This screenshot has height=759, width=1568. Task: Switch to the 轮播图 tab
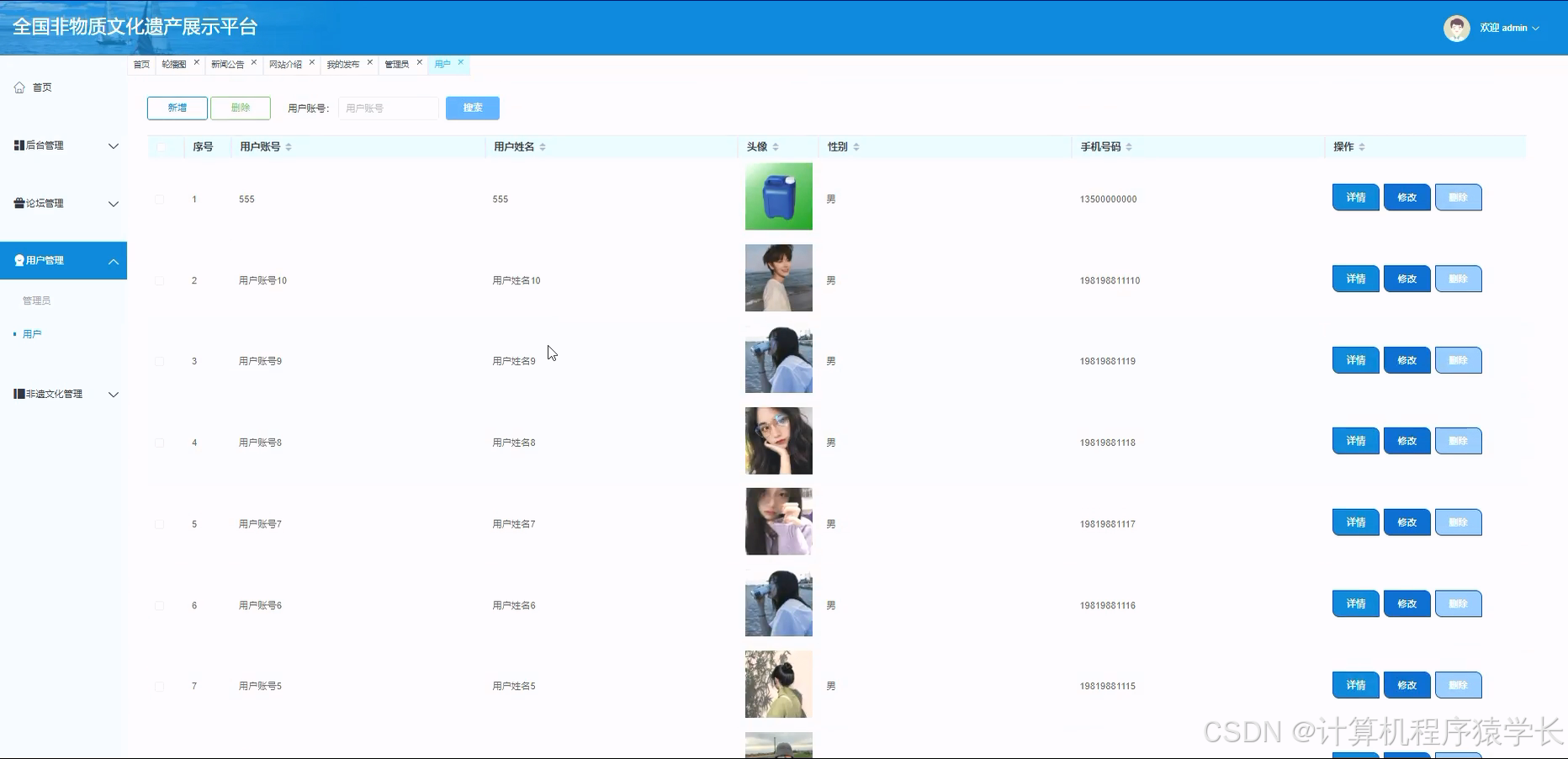pyautogui.click(x=174, y=63)
